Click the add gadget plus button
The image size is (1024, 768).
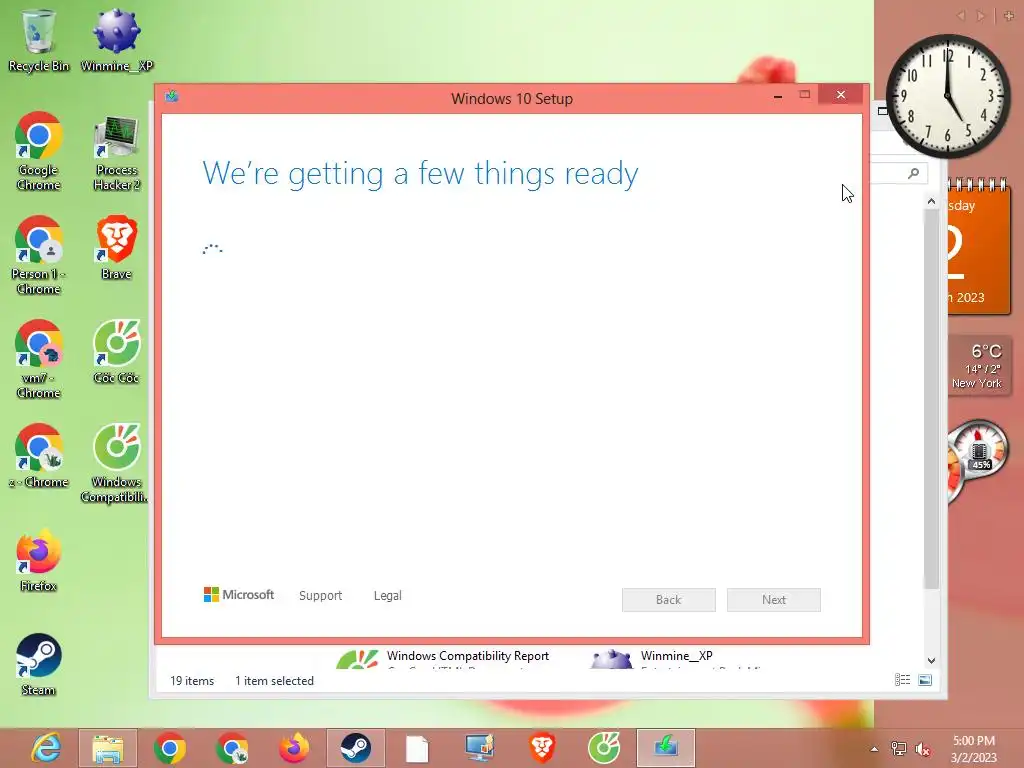point(1009,16)
